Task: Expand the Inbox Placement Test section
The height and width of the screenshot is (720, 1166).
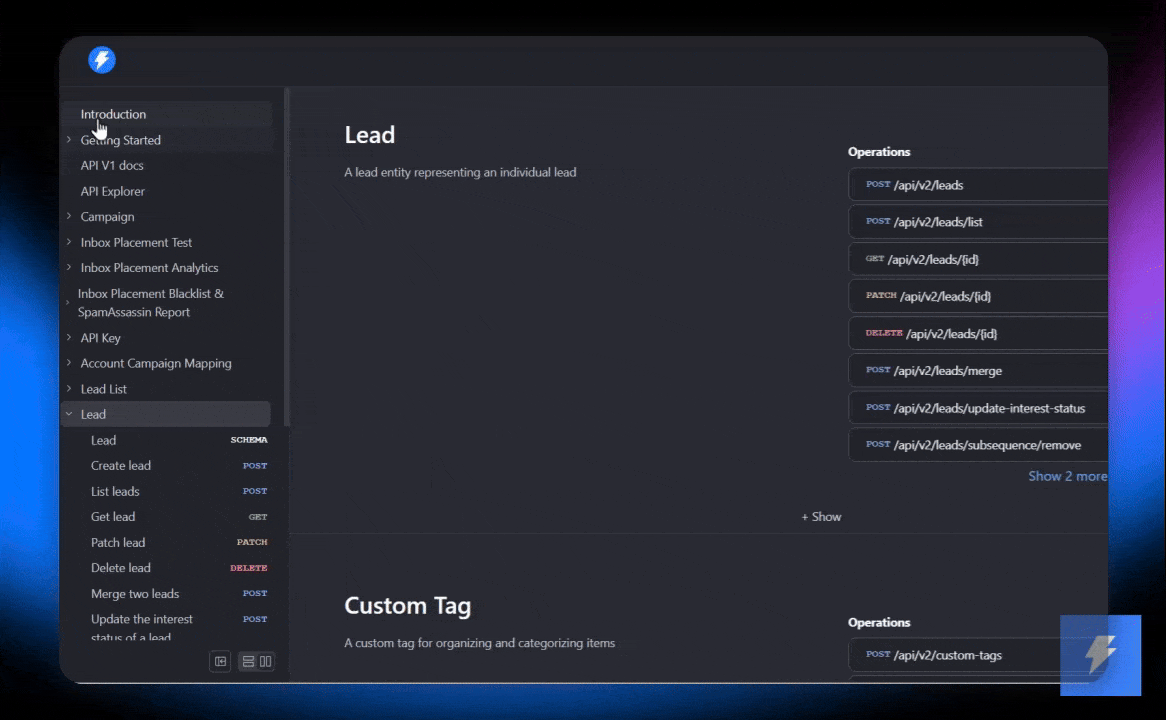Action: point(69,243)
